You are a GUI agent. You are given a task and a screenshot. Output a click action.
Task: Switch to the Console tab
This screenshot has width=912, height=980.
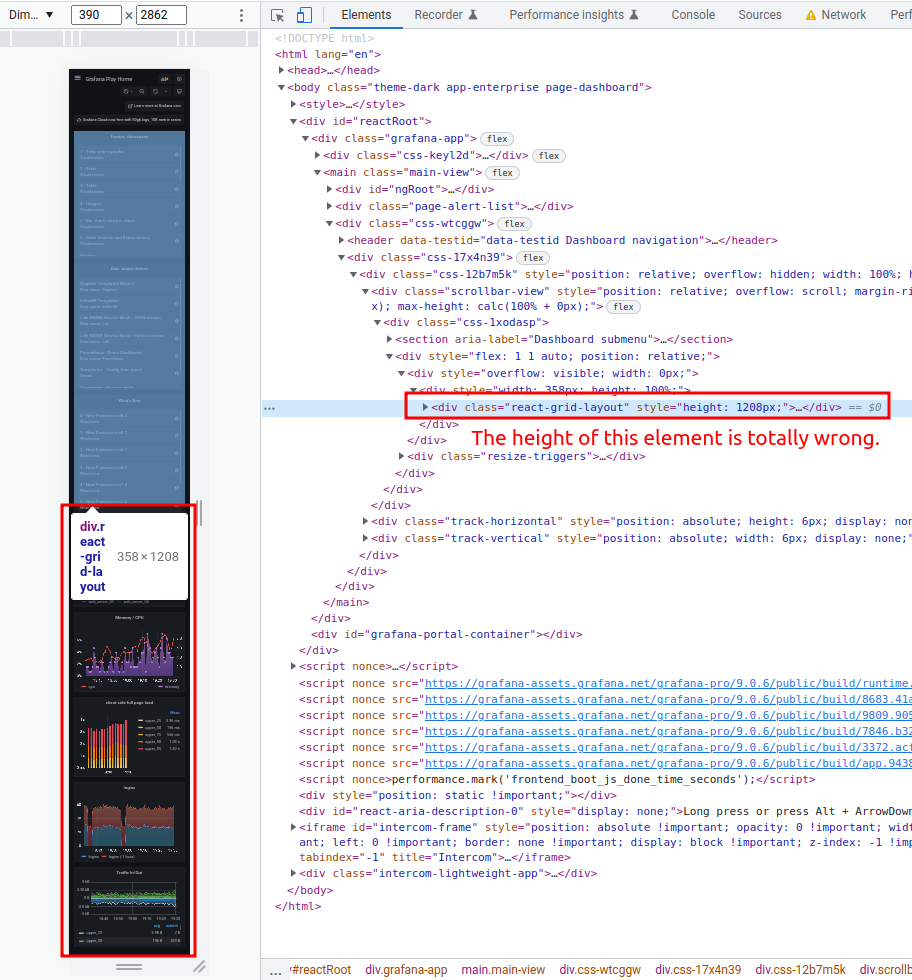[x=693, y=15]
